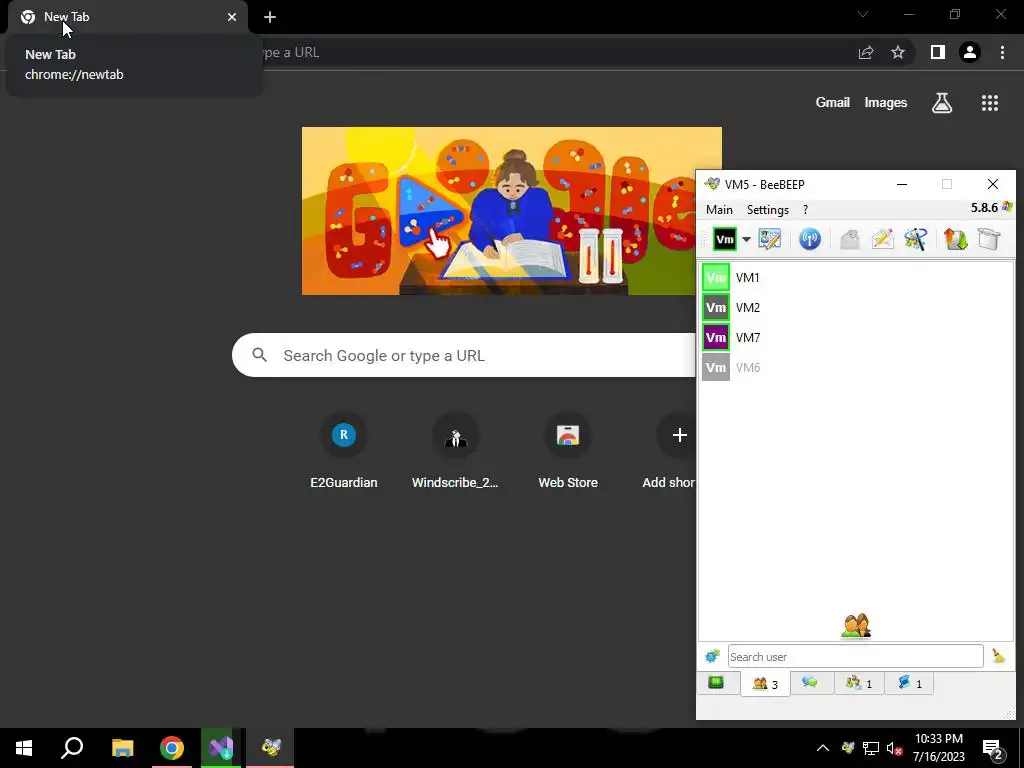The image size is (1024, 768).
Task: Click the Google Doodle image
Action: 511,211
